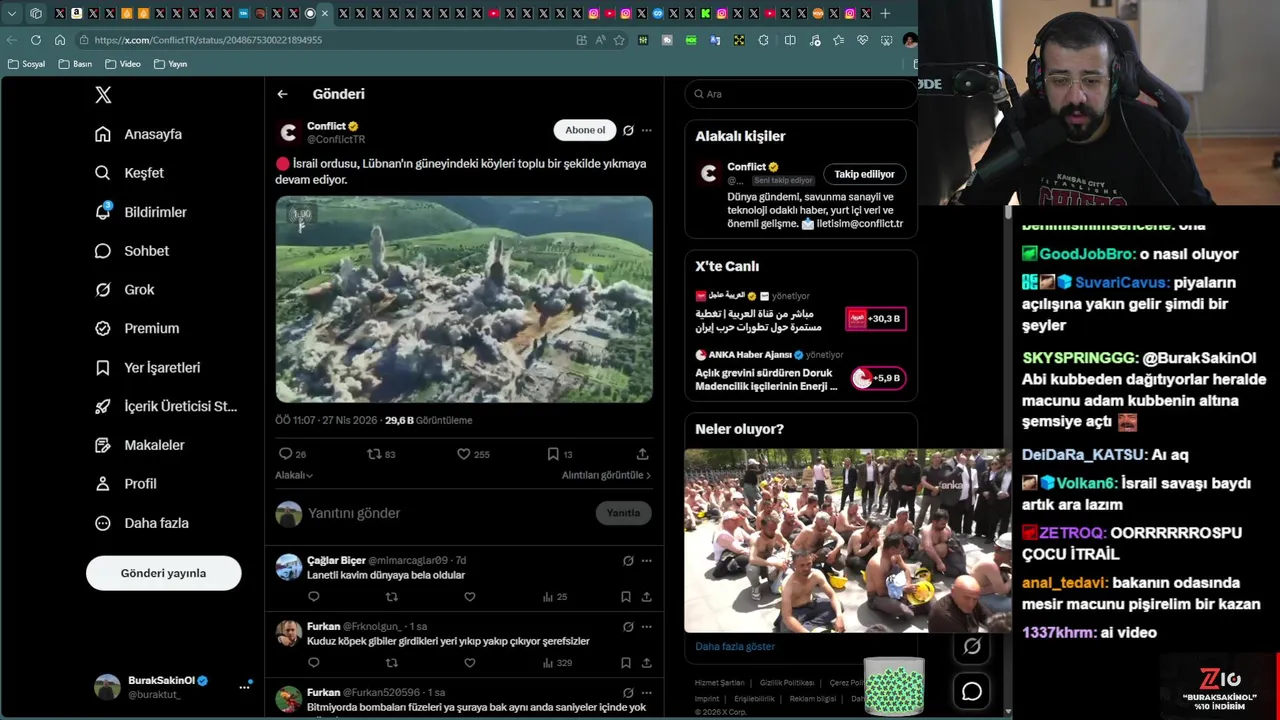The width and height of the screenshot is (1280, 720).
Task: Open the ANKA Haber Ajansı live stream
Action: pos(800,371)
